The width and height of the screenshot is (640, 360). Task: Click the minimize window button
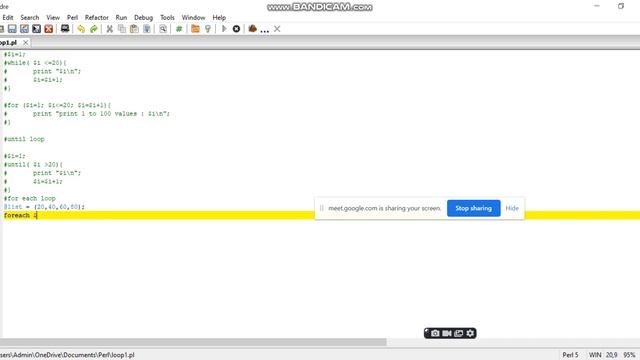coord(597,6)
